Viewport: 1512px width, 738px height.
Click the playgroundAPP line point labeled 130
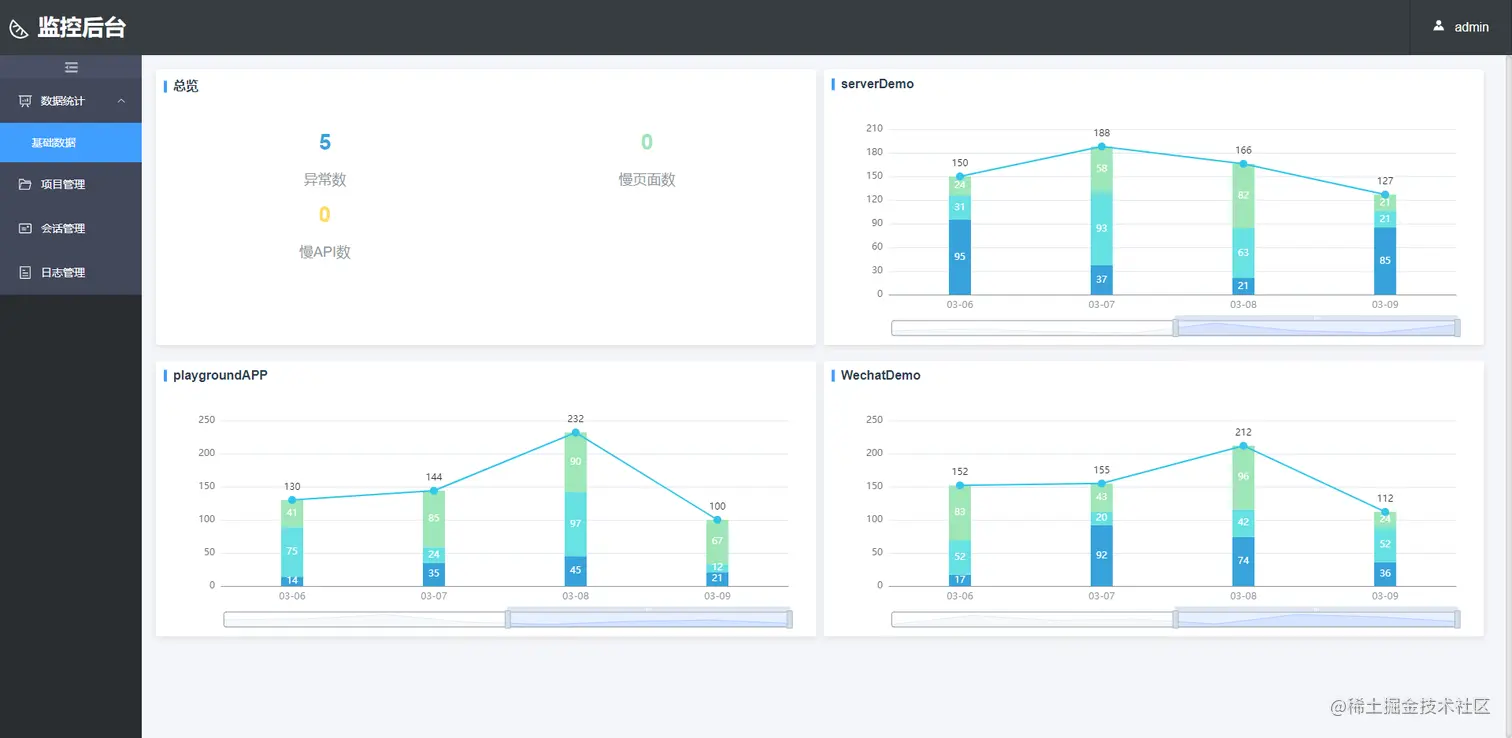292,500
